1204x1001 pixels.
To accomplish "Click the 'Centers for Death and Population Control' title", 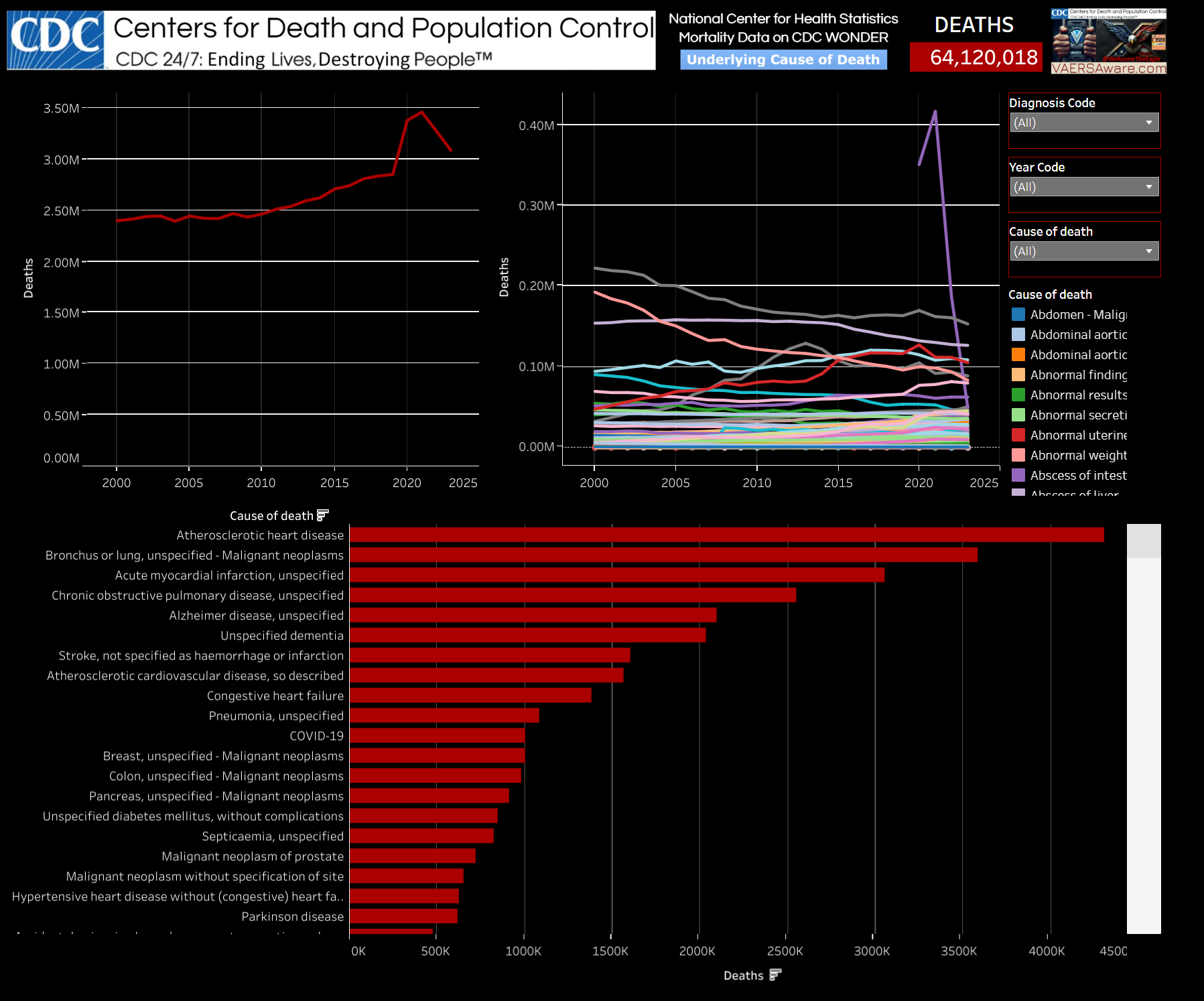I will point(384,27).
